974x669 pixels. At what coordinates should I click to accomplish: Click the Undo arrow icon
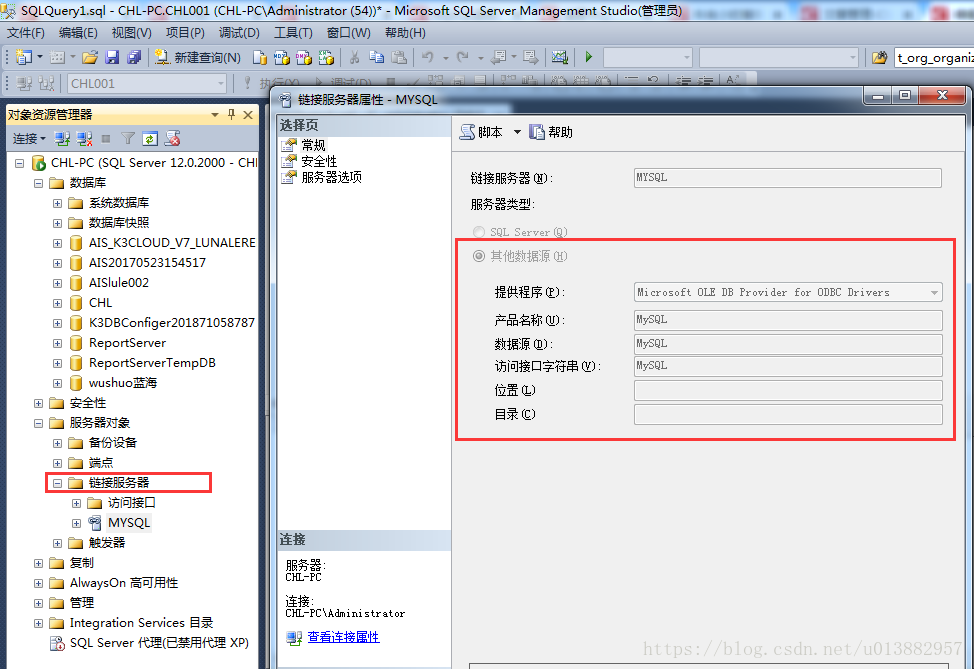tap(427, 58)
